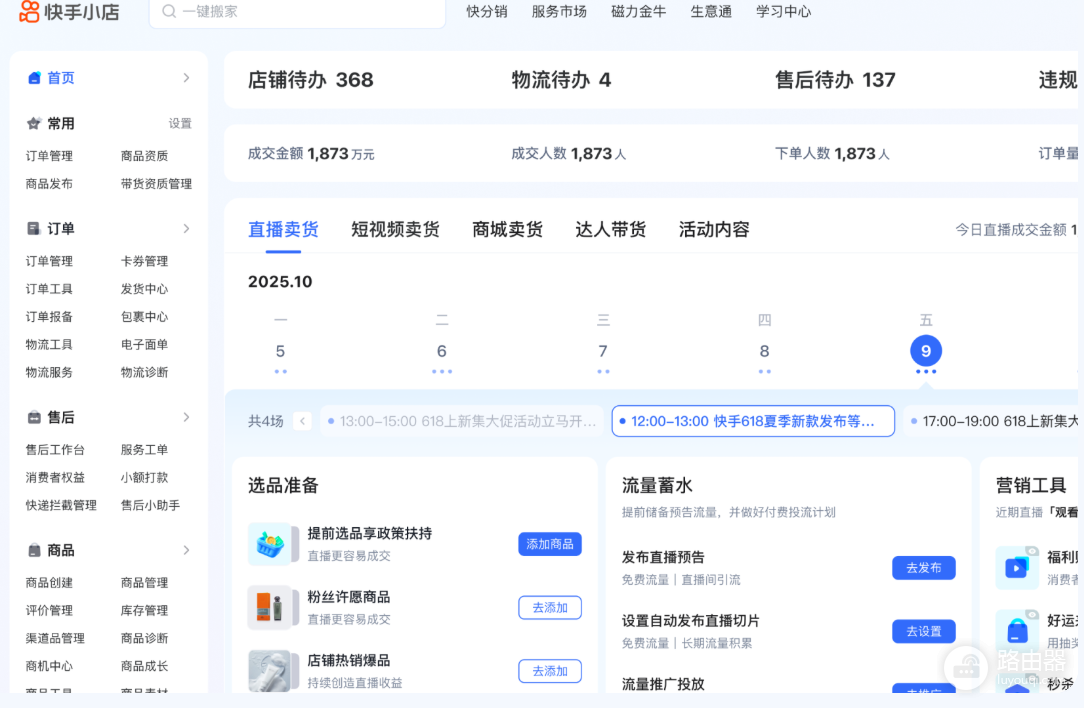Click the 好运 shopping bag icon
This screenshot has height=708, width=1084.
(x=1017, y=631)
